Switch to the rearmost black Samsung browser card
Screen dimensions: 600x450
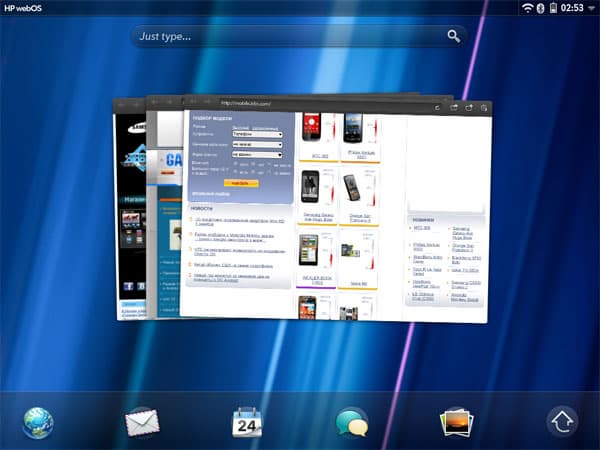[131, 207]
